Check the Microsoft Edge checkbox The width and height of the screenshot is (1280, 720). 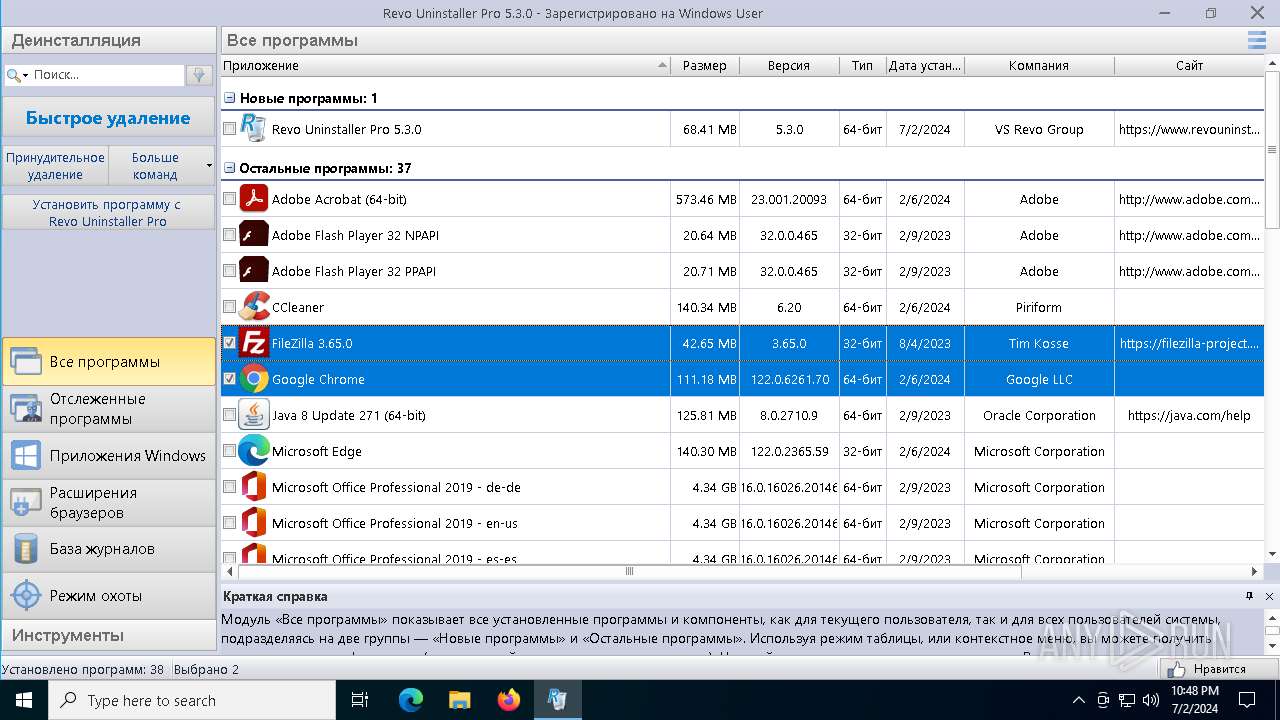tap(230, 451)
